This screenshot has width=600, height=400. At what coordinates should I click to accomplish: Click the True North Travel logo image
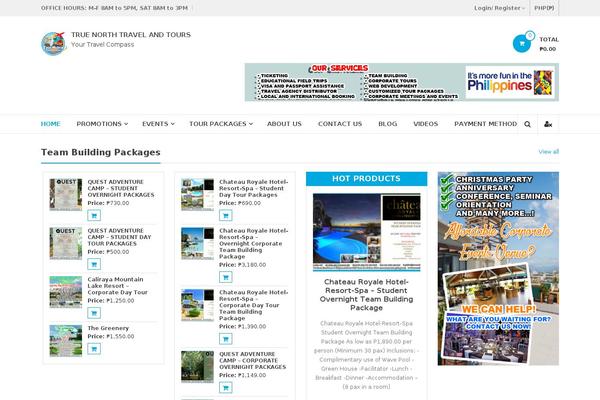point(54,43)
